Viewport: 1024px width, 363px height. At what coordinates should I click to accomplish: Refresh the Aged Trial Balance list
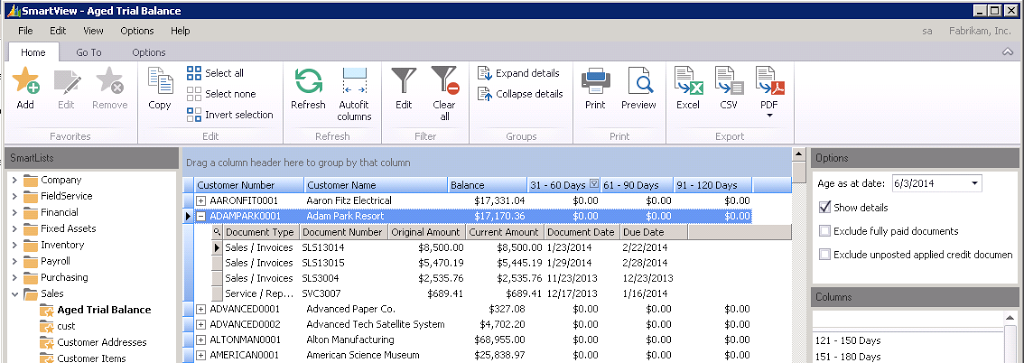click(308, 82)
